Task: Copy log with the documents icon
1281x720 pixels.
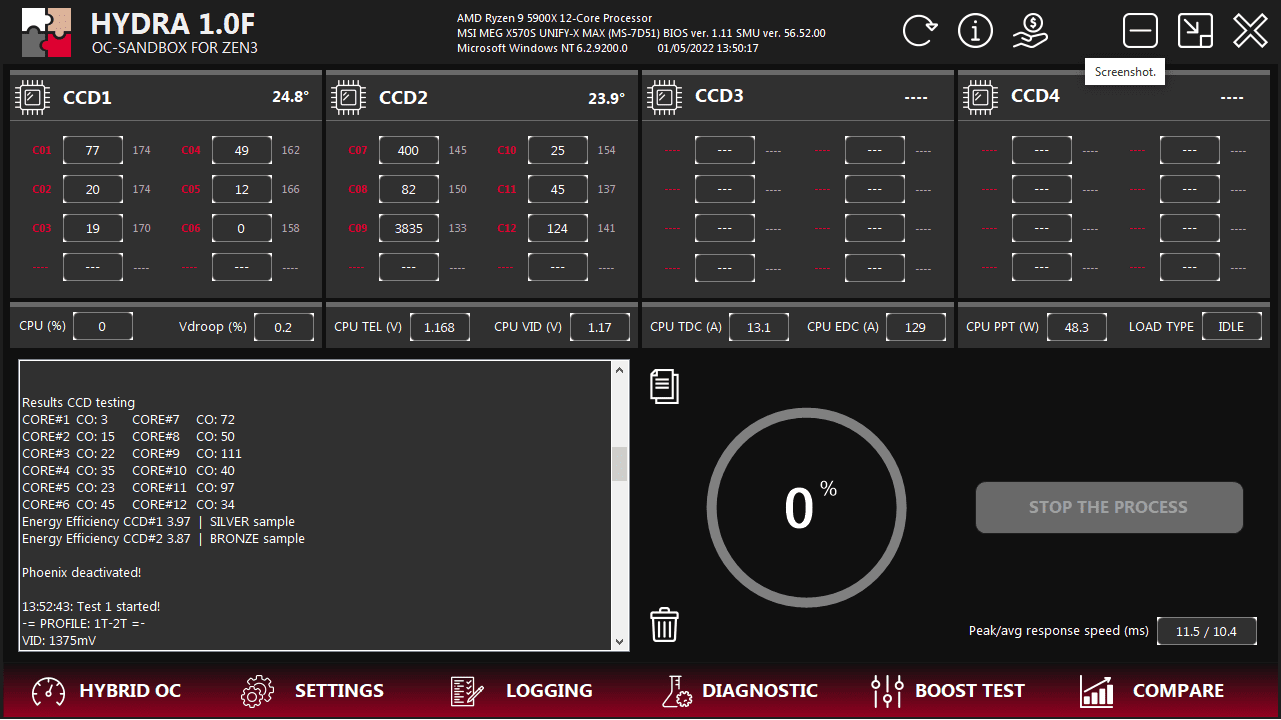Action: [664, 386]
